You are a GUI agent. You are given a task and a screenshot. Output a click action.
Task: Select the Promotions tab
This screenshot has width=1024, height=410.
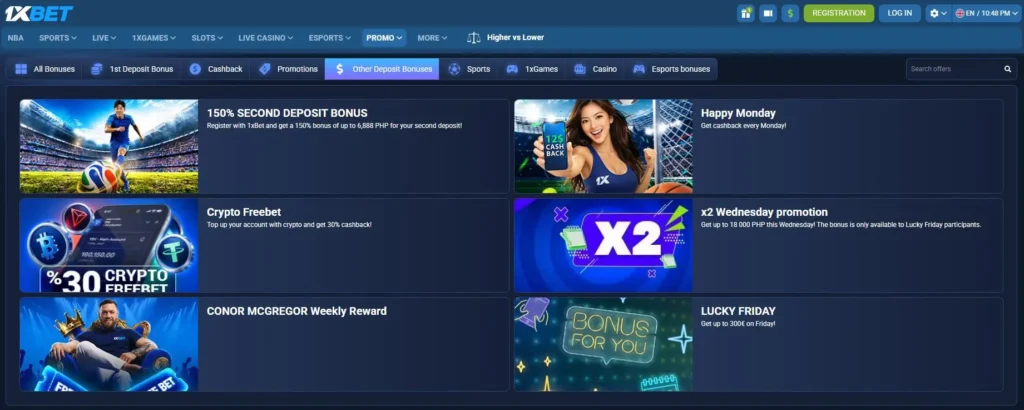[x=287, y=69]
